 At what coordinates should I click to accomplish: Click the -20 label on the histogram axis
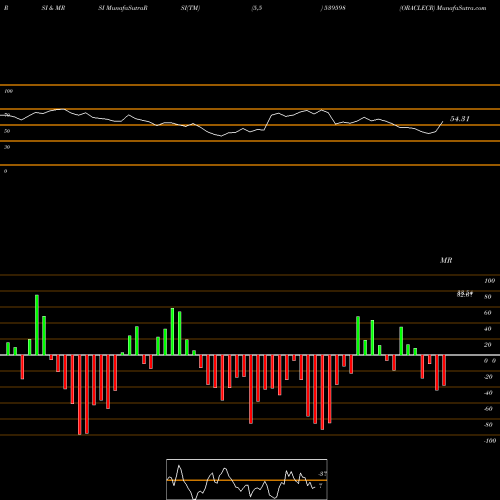coord(488,377)
